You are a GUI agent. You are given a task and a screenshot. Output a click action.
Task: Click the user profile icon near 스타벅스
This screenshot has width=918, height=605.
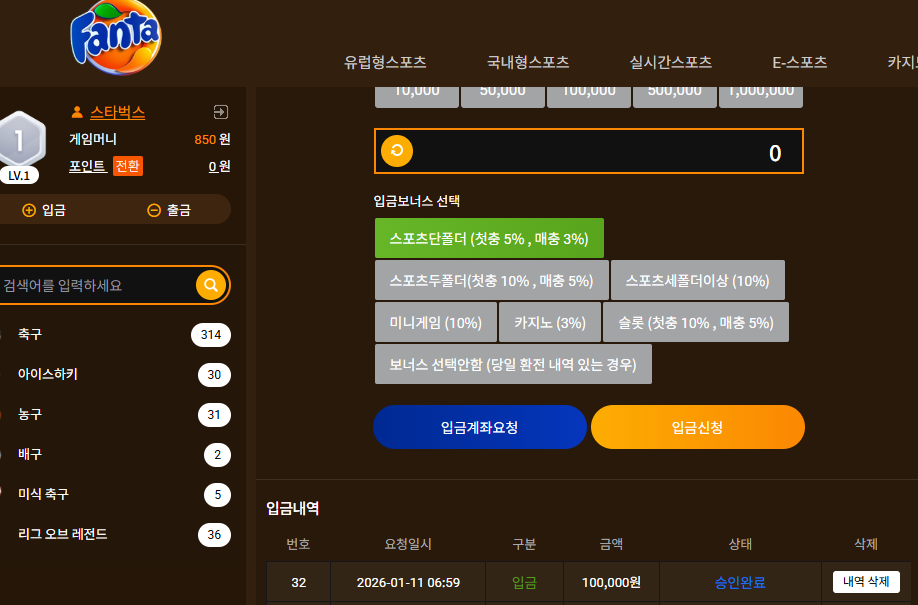click(x=77, y=112)
